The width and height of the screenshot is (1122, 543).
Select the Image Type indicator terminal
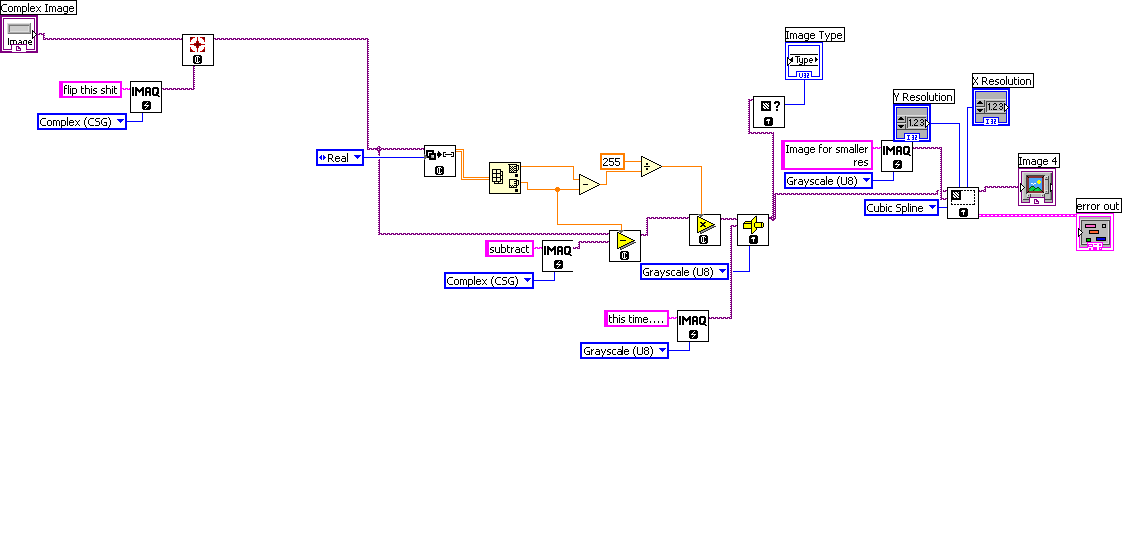804,61
